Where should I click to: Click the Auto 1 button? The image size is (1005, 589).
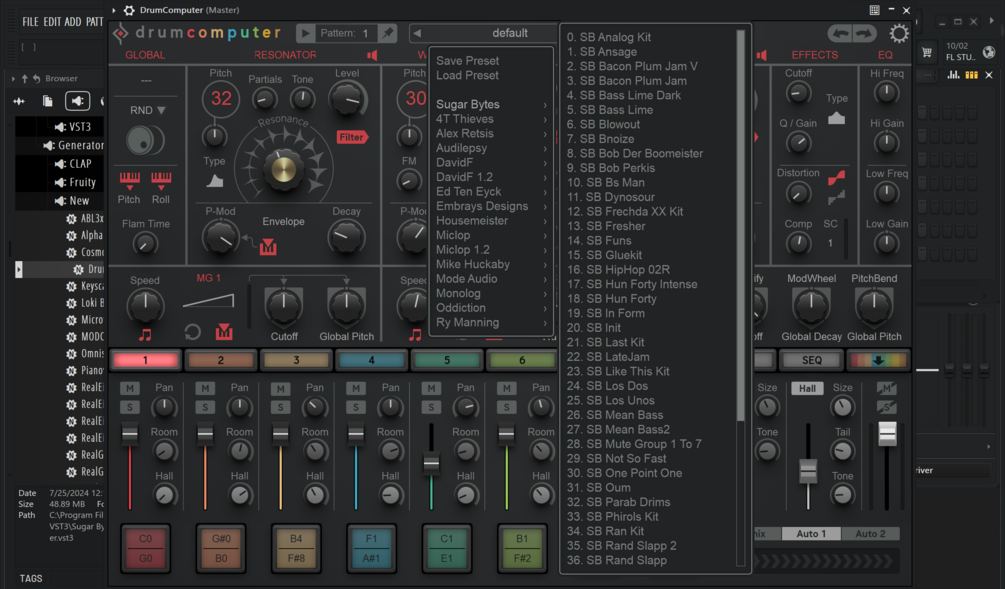(x=810, y=533)
